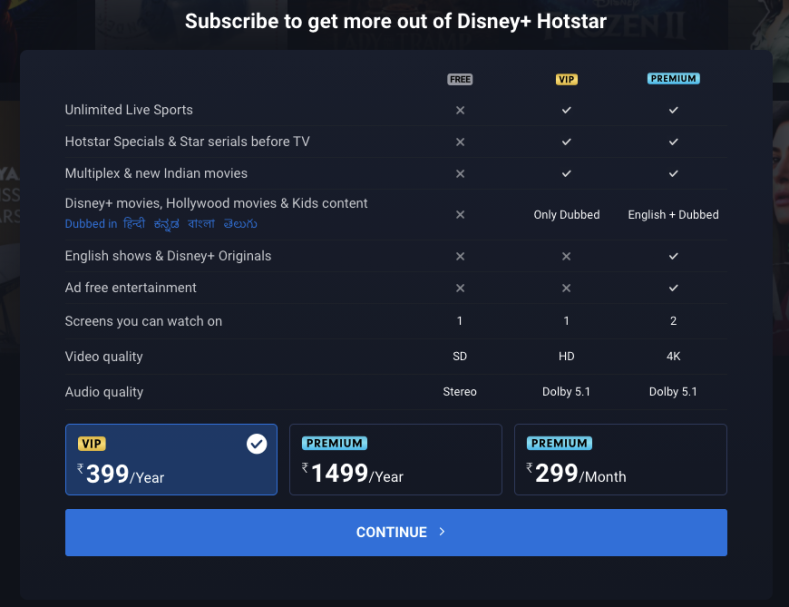Click 'Multiplex & new Indian movies' label
The width and height of the screenshot is (789, 607).
[156, 173]
